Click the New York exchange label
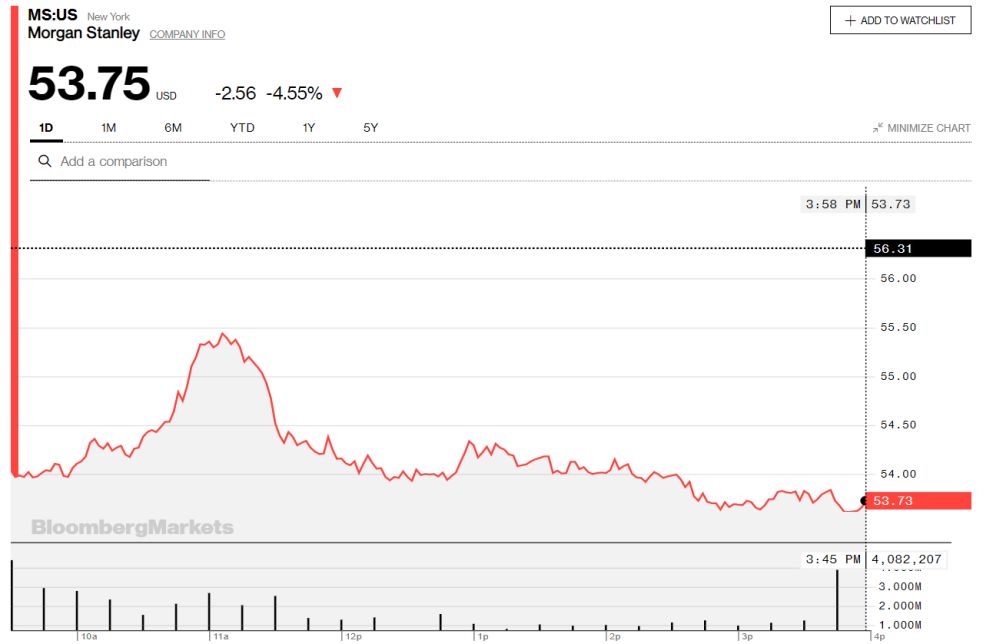This screenshot has width=1000, height=644. click(x=108, y=17)
